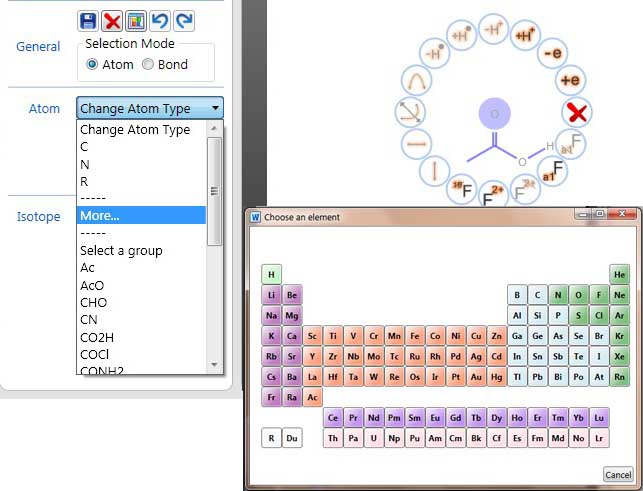The image size is (643, 491).
Task: Pick silicon Si in periodic table
Action: click(538, 315)
